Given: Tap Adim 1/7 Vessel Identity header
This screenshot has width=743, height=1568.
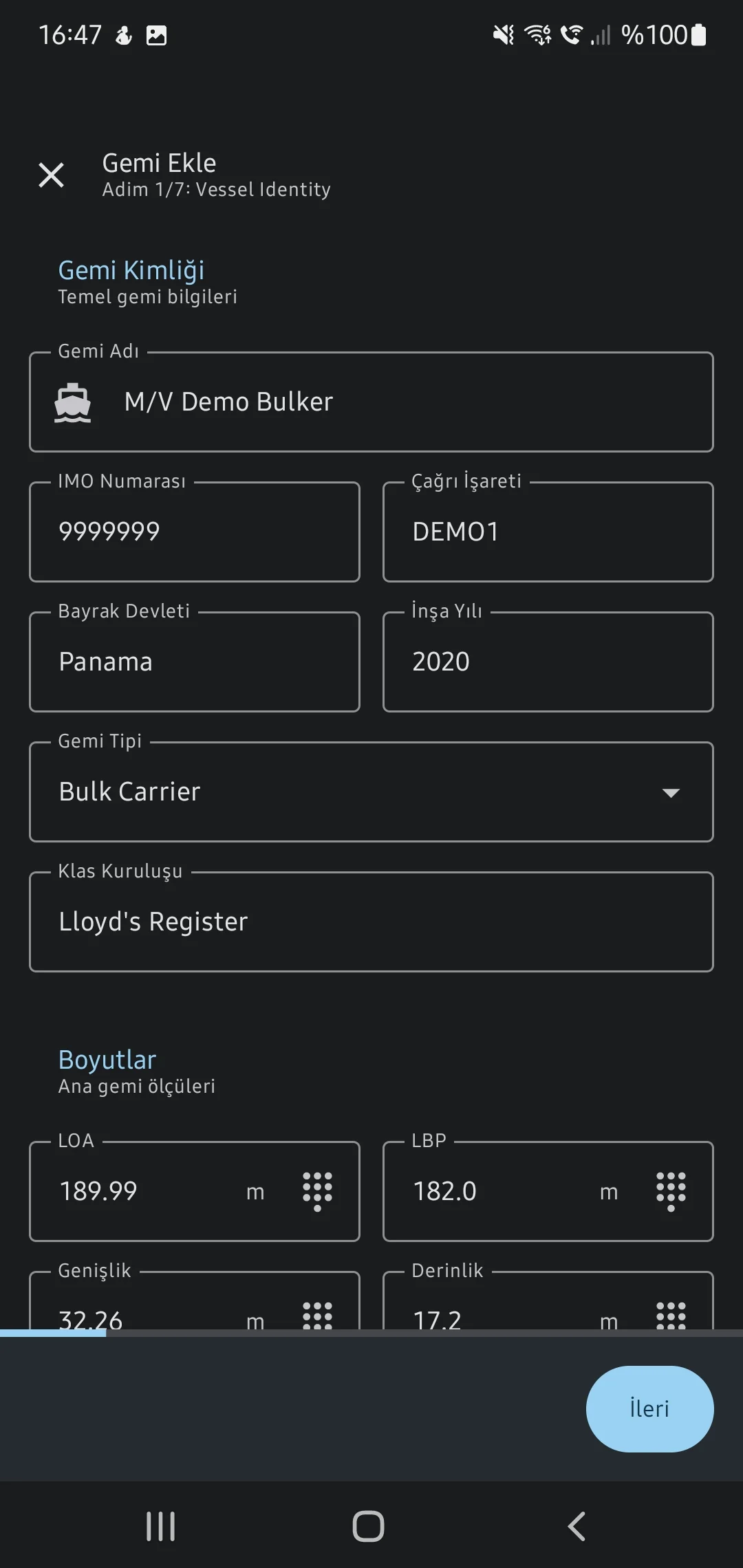Looking at the screenshot, I should tap(216, 189).
